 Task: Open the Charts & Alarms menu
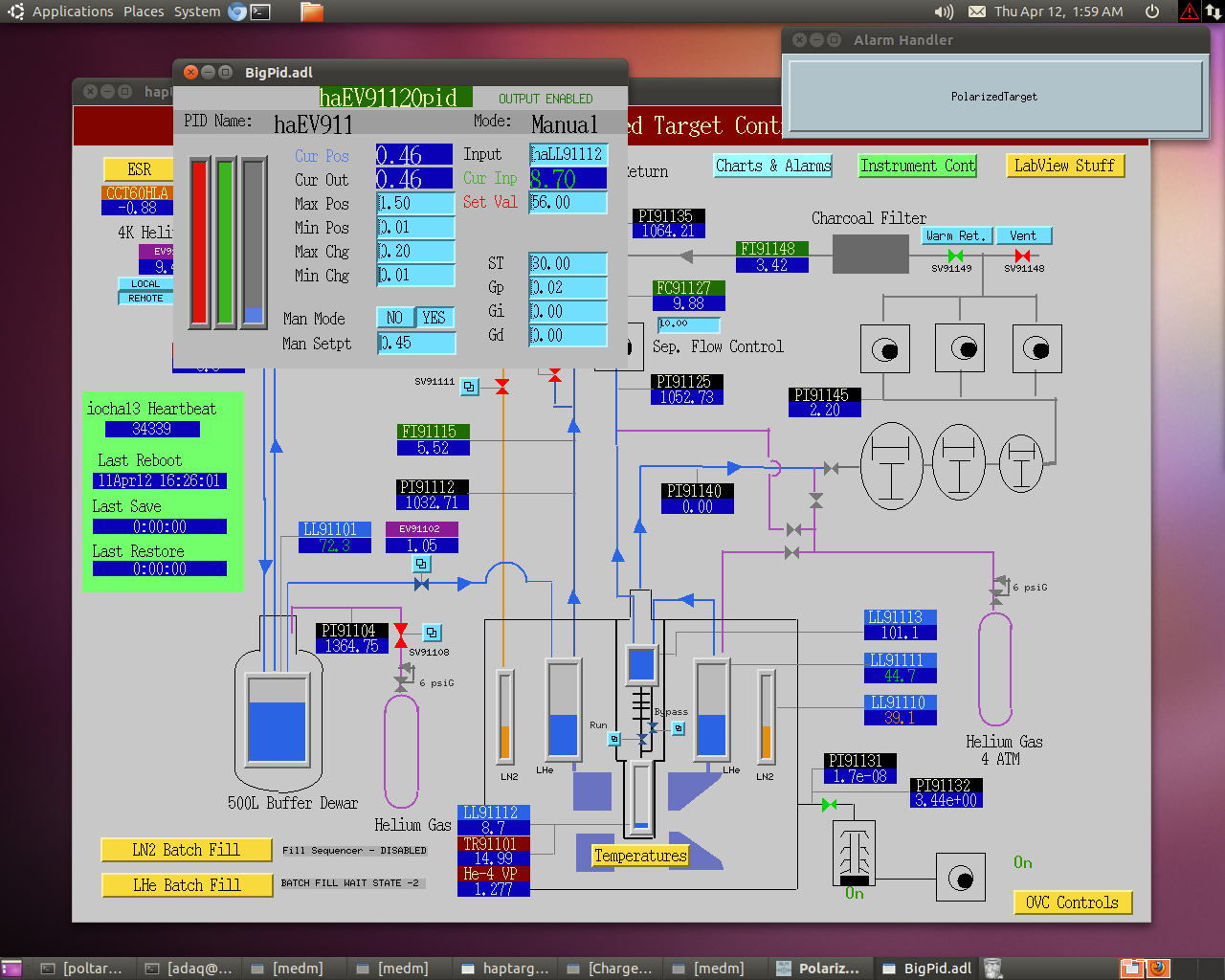pos(773,166)
